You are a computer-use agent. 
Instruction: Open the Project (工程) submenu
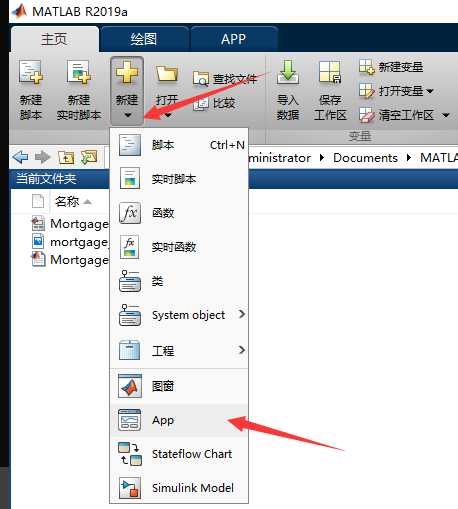pyautogui.click(x=179, y=350)
